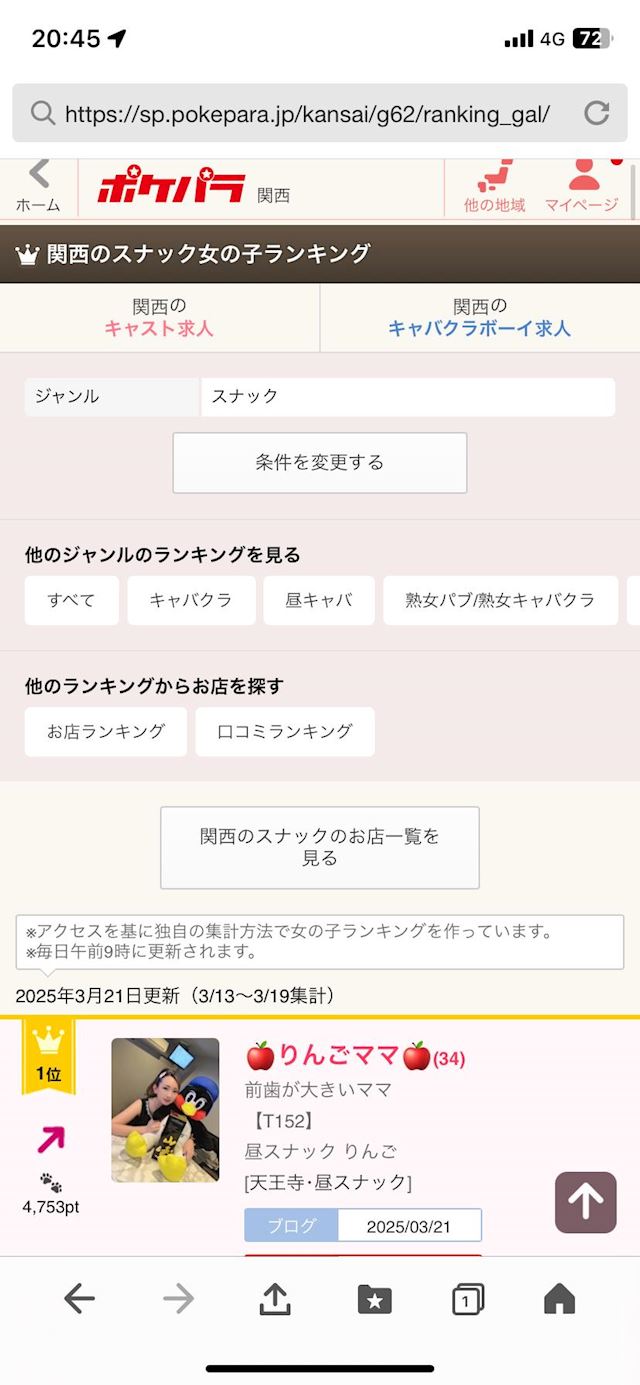Tap the scroll-to-top arrow button
This screenshot has height=1385, width=640.
[585, 1202]
